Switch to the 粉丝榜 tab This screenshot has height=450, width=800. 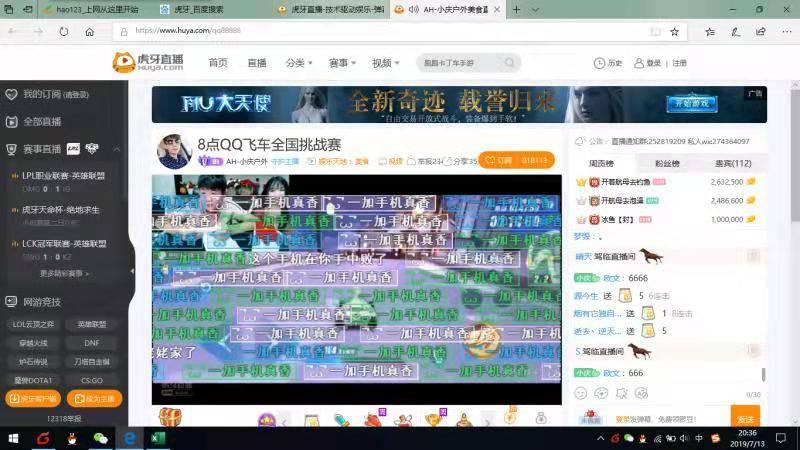tap(667, 163)
